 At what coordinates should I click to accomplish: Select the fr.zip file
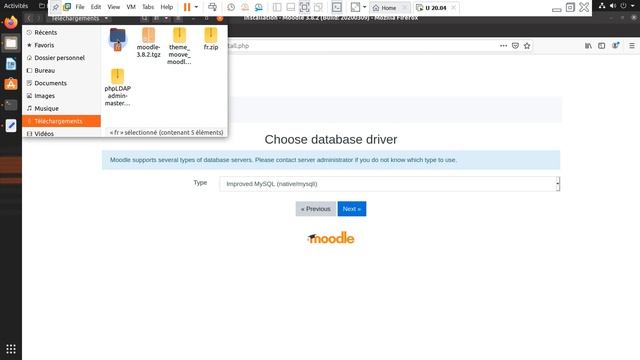211,39
